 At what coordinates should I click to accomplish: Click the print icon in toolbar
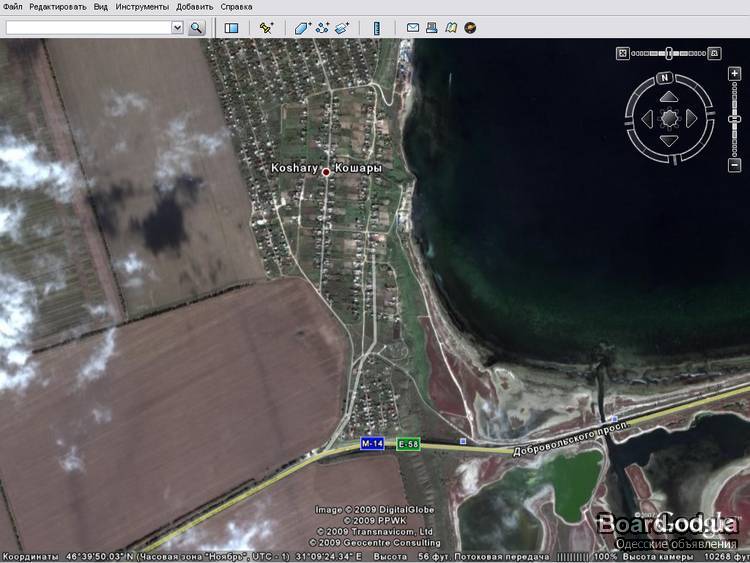[x=431, y=28]
